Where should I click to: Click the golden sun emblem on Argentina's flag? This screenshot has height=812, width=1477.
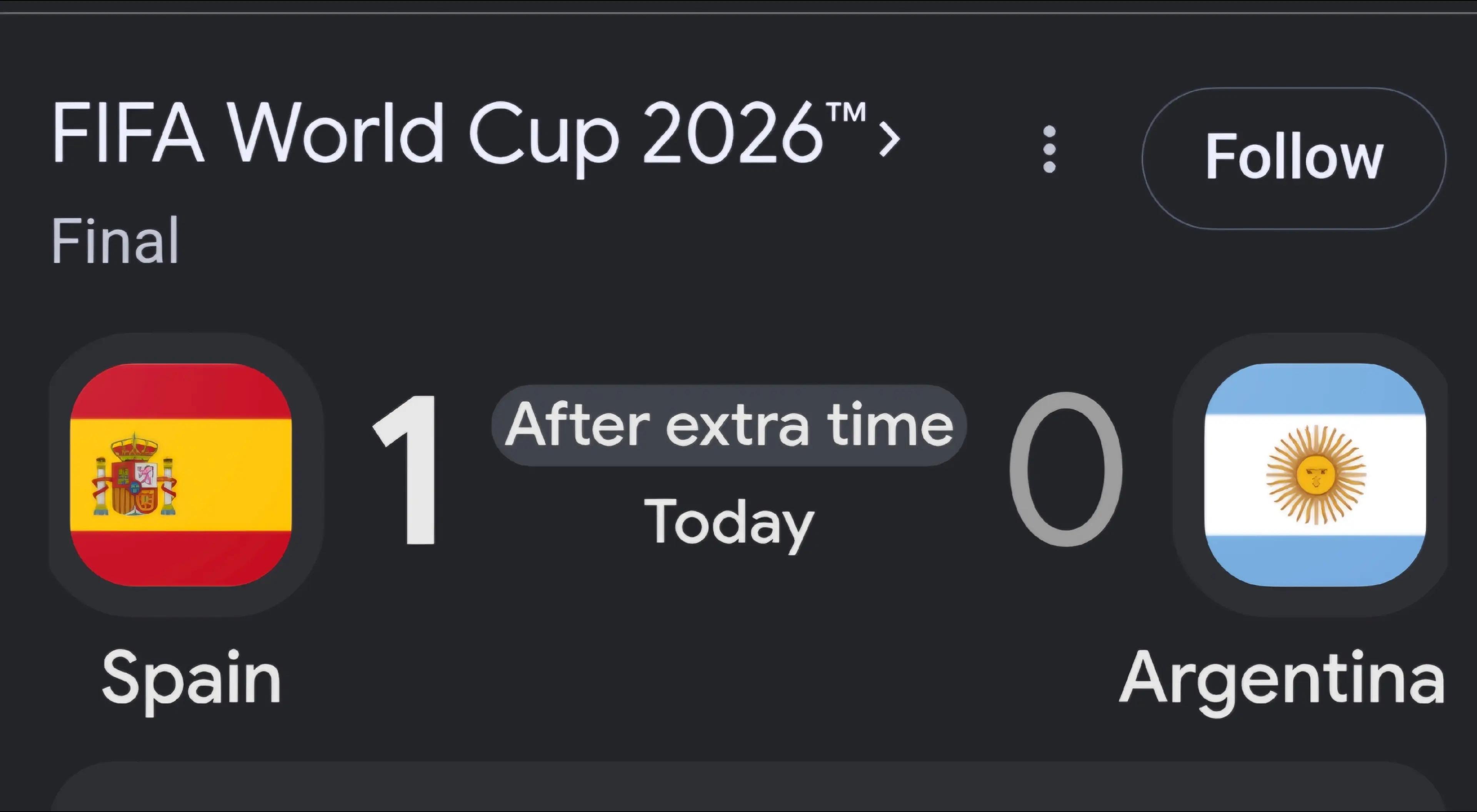pyautogui.click(x=1315, y=475)
